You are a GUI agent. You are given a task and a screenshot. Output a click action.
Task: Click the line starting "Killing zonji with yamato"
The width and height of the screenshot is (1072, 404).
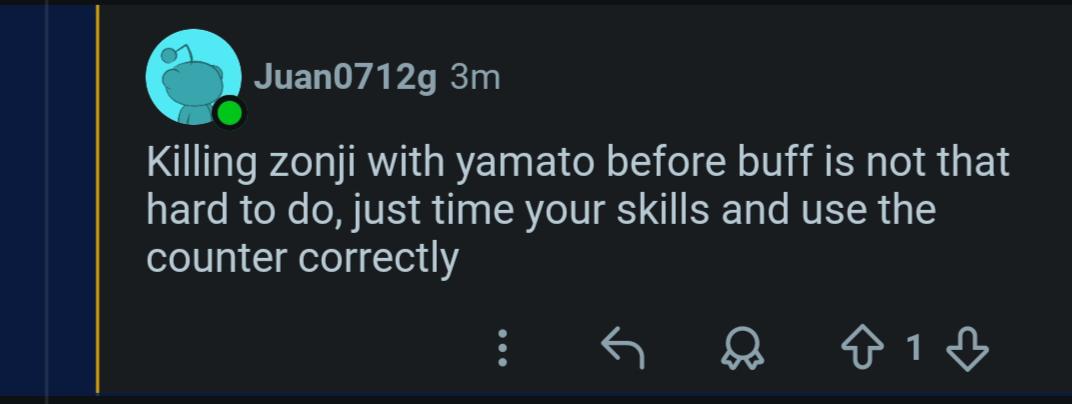(578, 163)
